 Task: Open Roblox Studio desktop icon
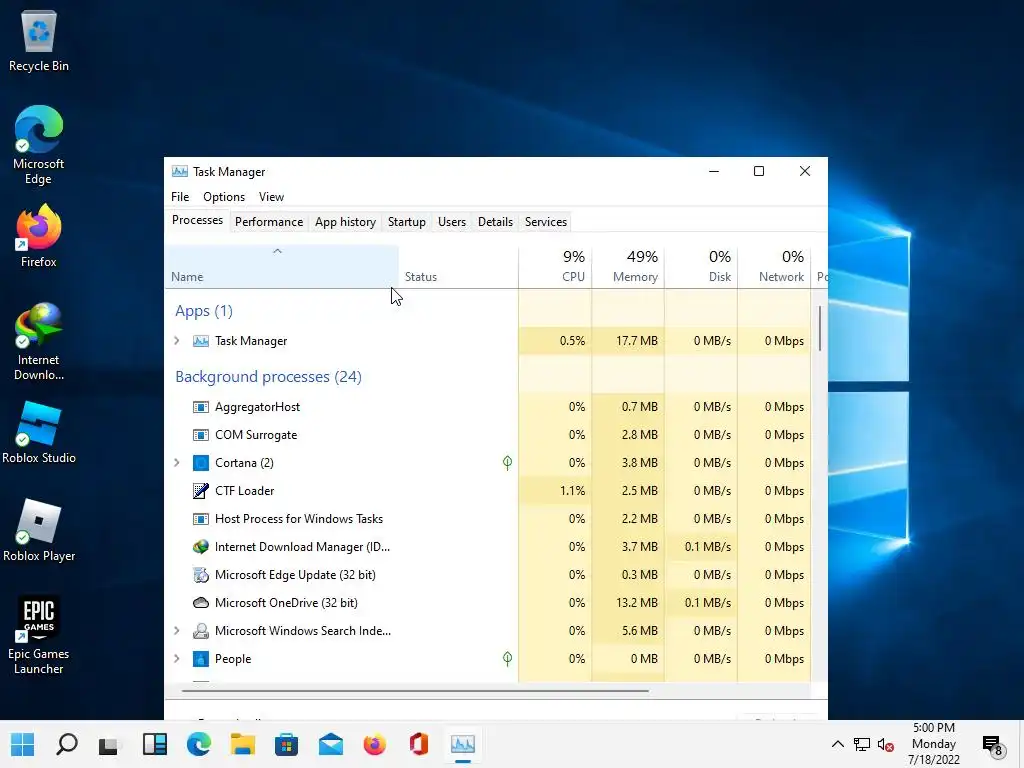coord(39,432)
